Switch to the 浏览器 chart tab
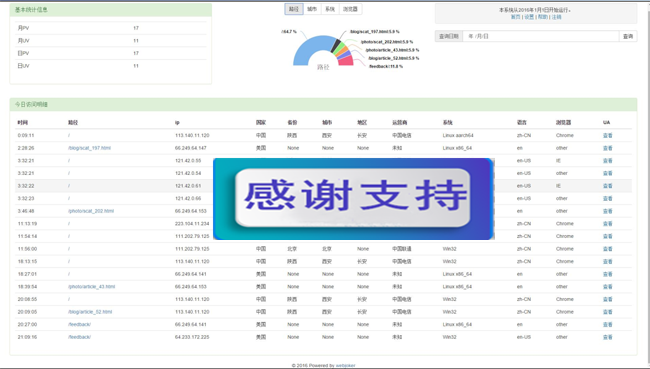The image size is (650, 369). [350, 9]
